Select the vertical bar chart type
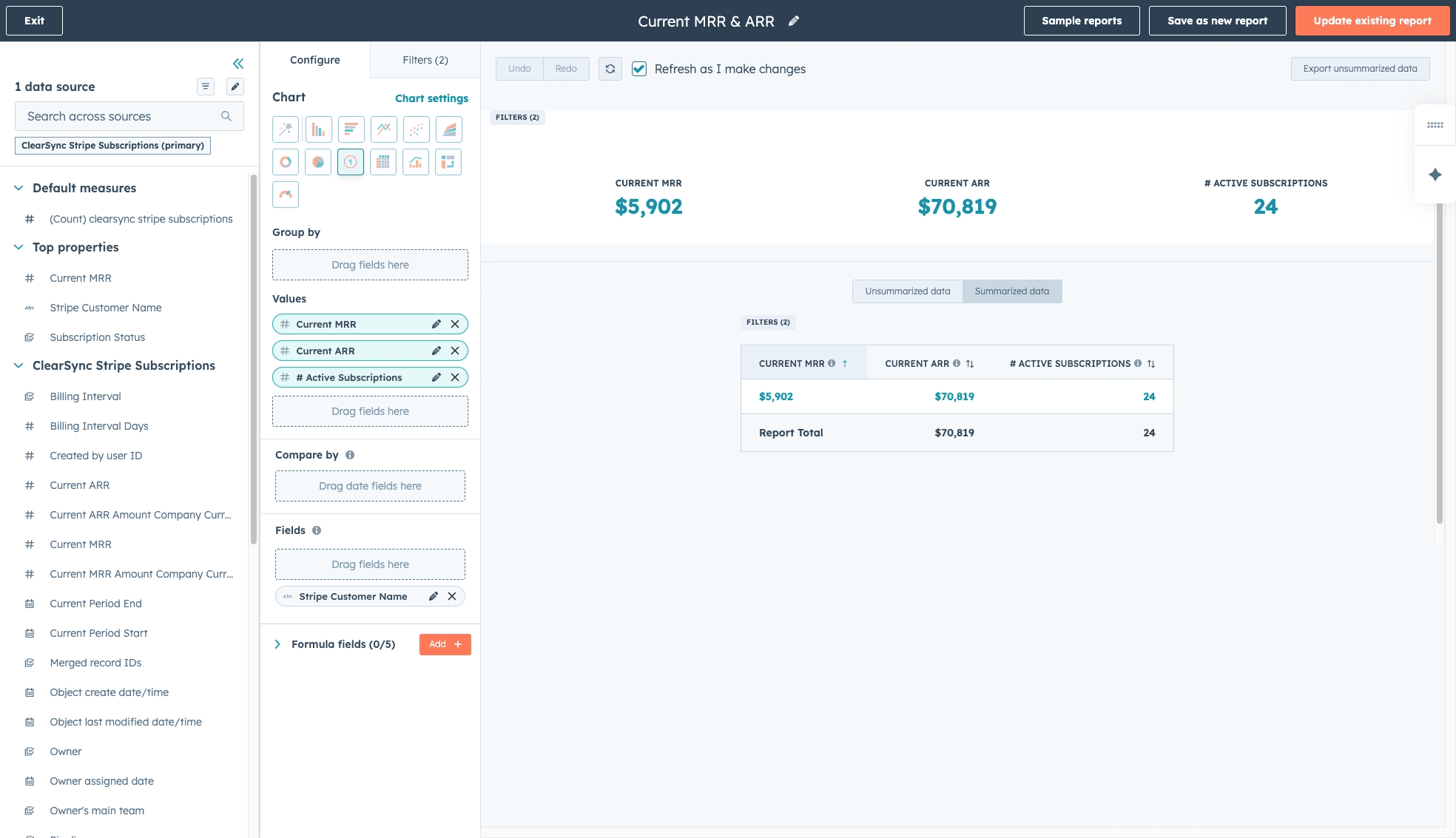This screenshot has height=838, width=1456. click(x=318, y=129)
